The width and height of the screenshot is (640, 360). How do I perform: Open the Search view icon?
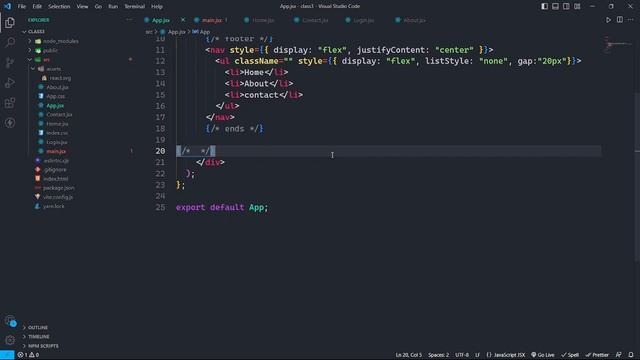(10, 42)
